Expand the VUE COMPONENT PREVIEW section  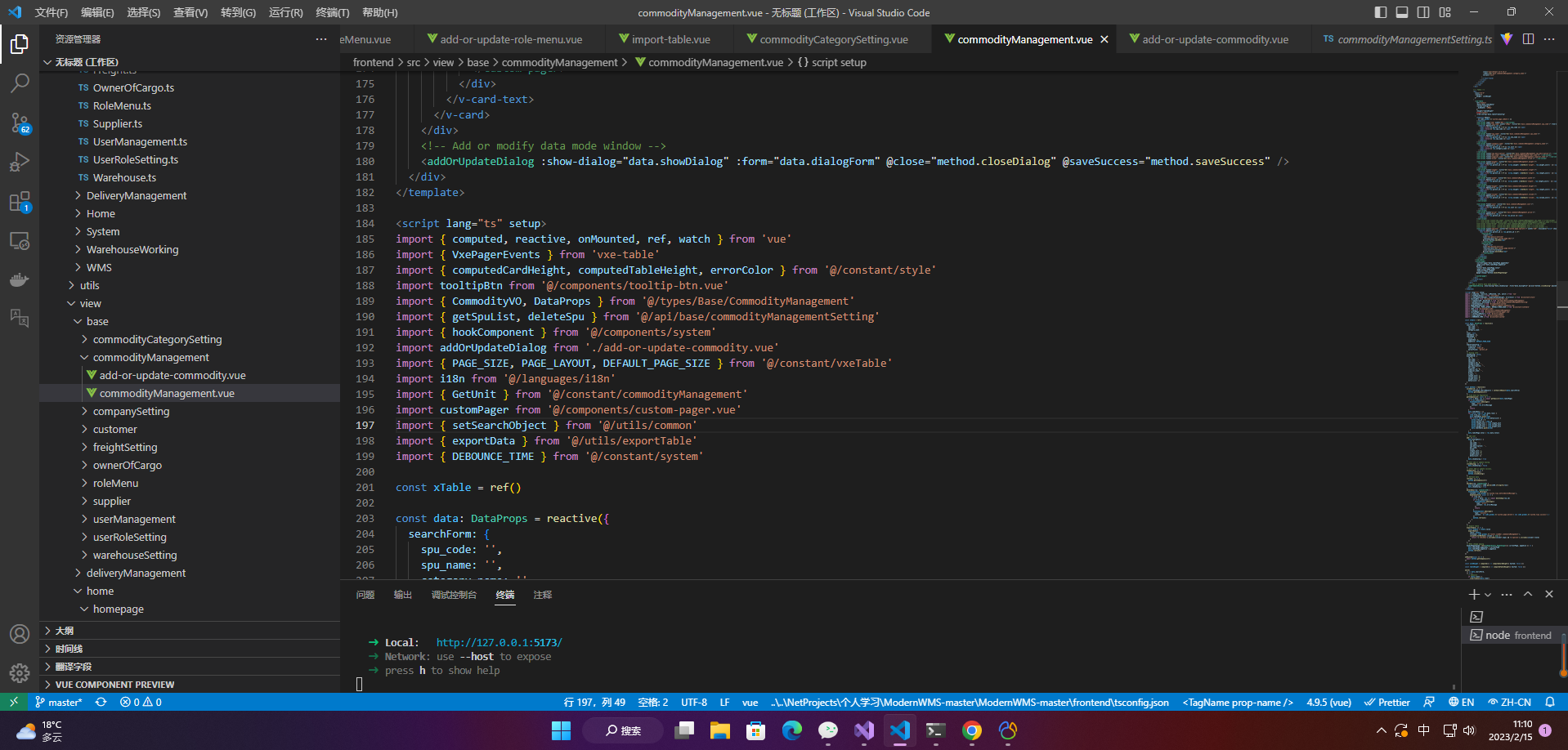coord(190,685)
